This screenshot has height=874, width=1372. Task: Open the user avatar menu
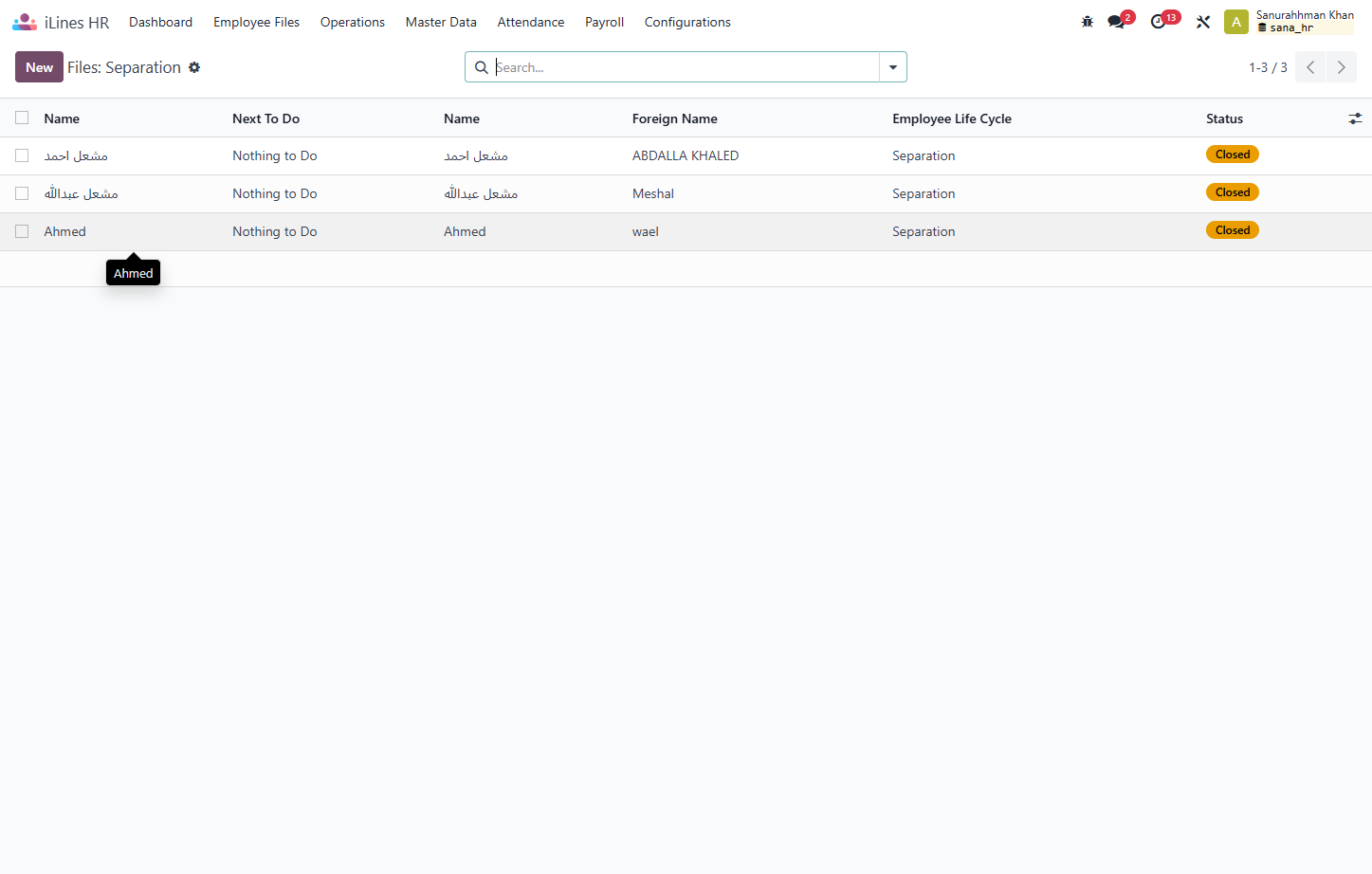tap(1236, 22)
